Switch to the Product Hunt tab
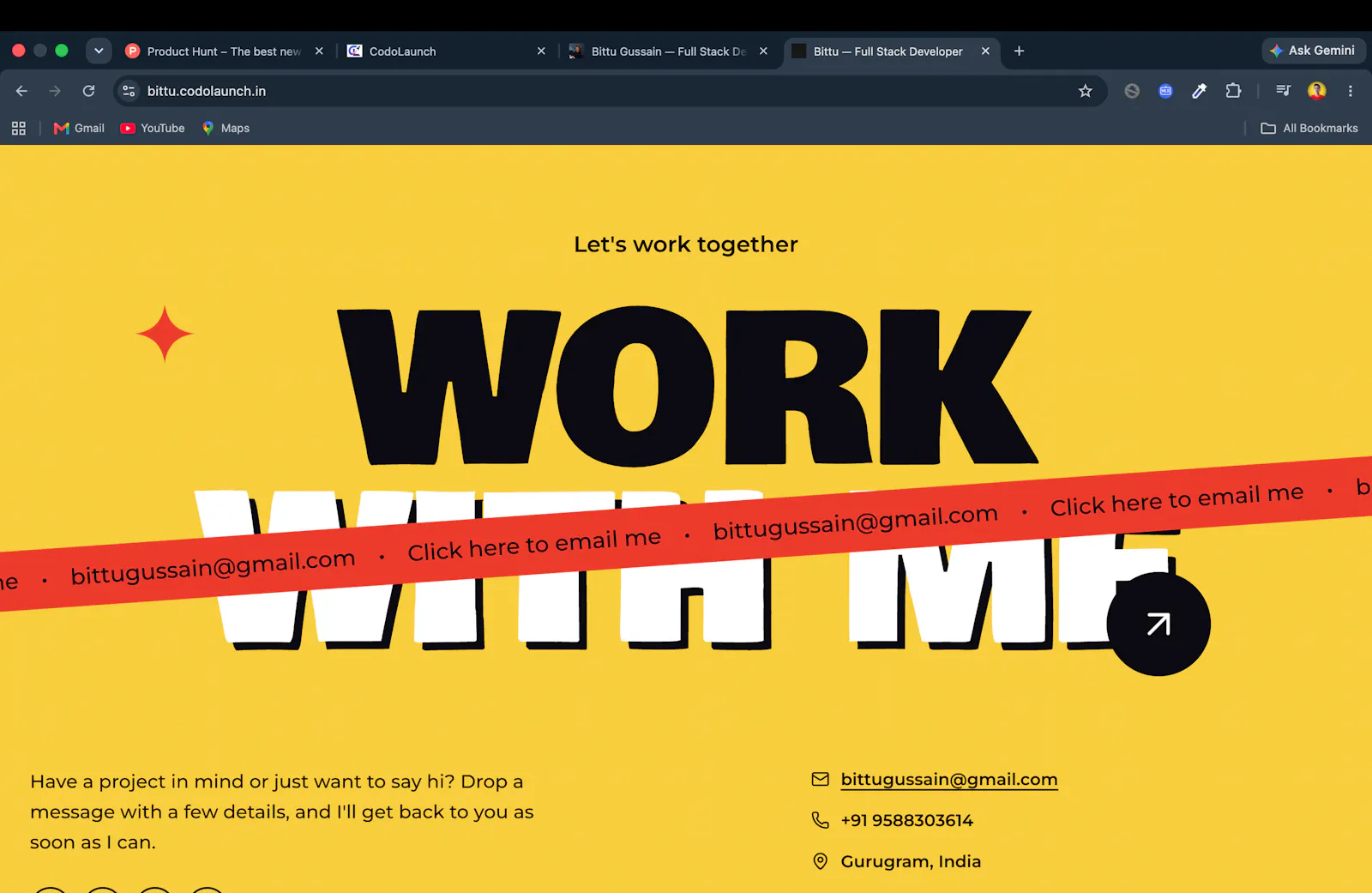Viewport: 1372px width, 893px height. pos(225,51)
